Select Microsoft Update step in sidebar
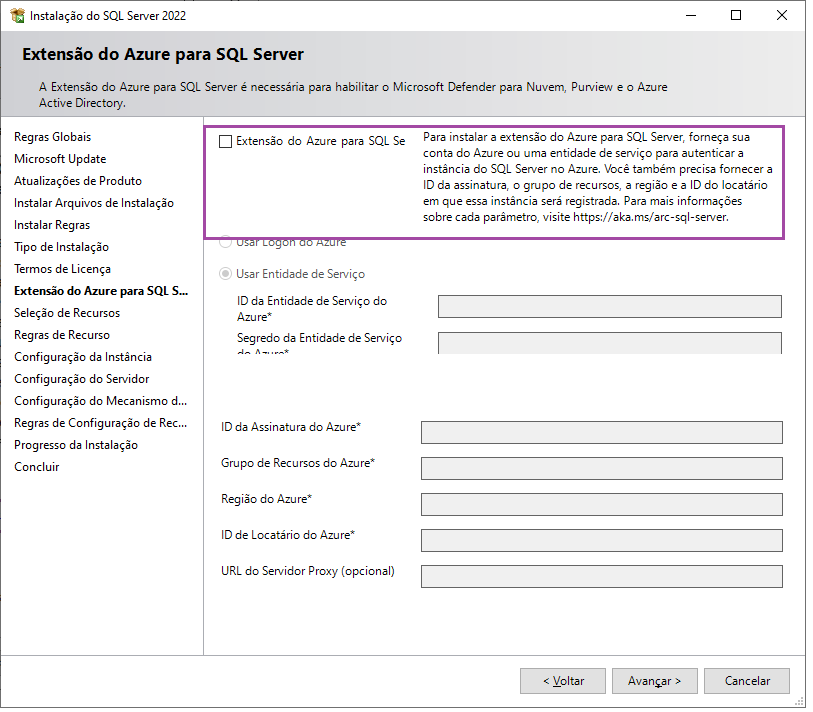Screen dimensions: 813x712 pyautogui.click(x=60, y=159)
